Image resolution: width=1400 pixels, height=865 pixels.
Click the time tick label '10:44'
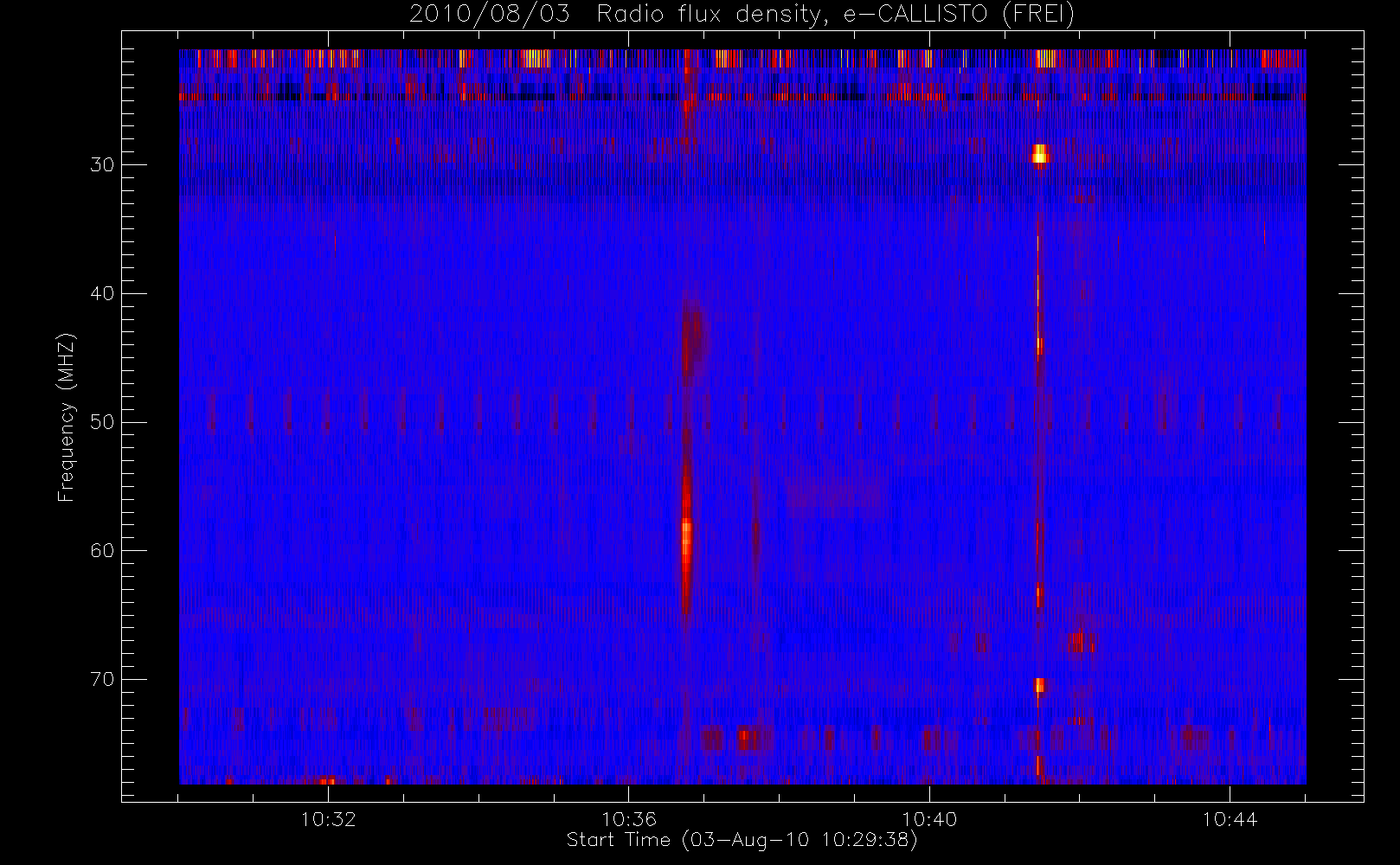(x=1230, y=819)
